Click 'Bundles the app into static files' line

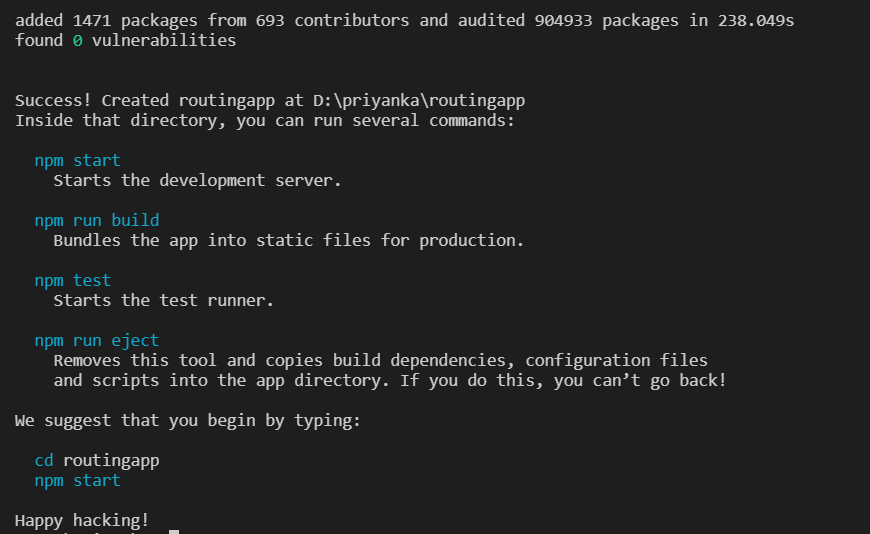[289, 240]
